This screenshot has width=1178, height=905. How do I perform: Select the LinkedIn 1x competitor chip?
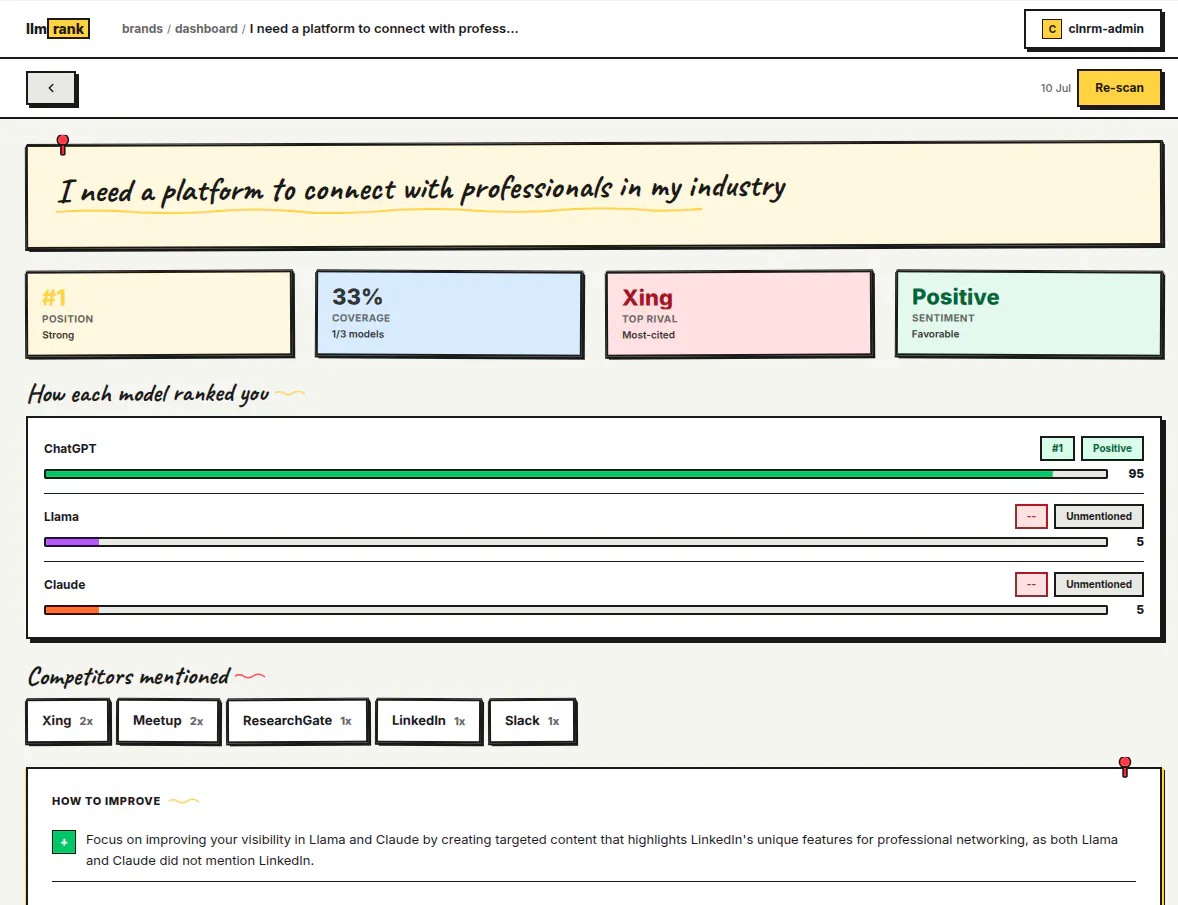pyautogui.click(x=428, y=721)
